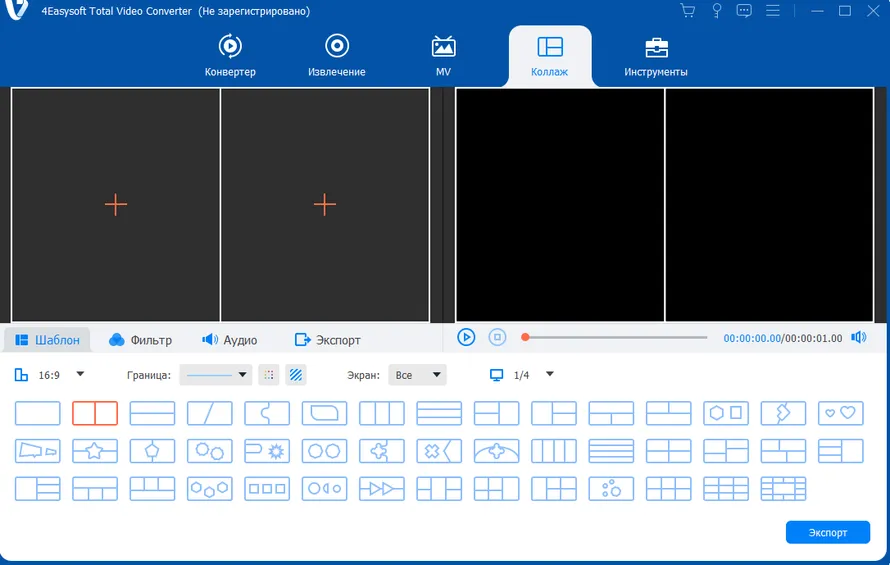Open the MV tab
This screenshot has height=565, width=890.
443,56
